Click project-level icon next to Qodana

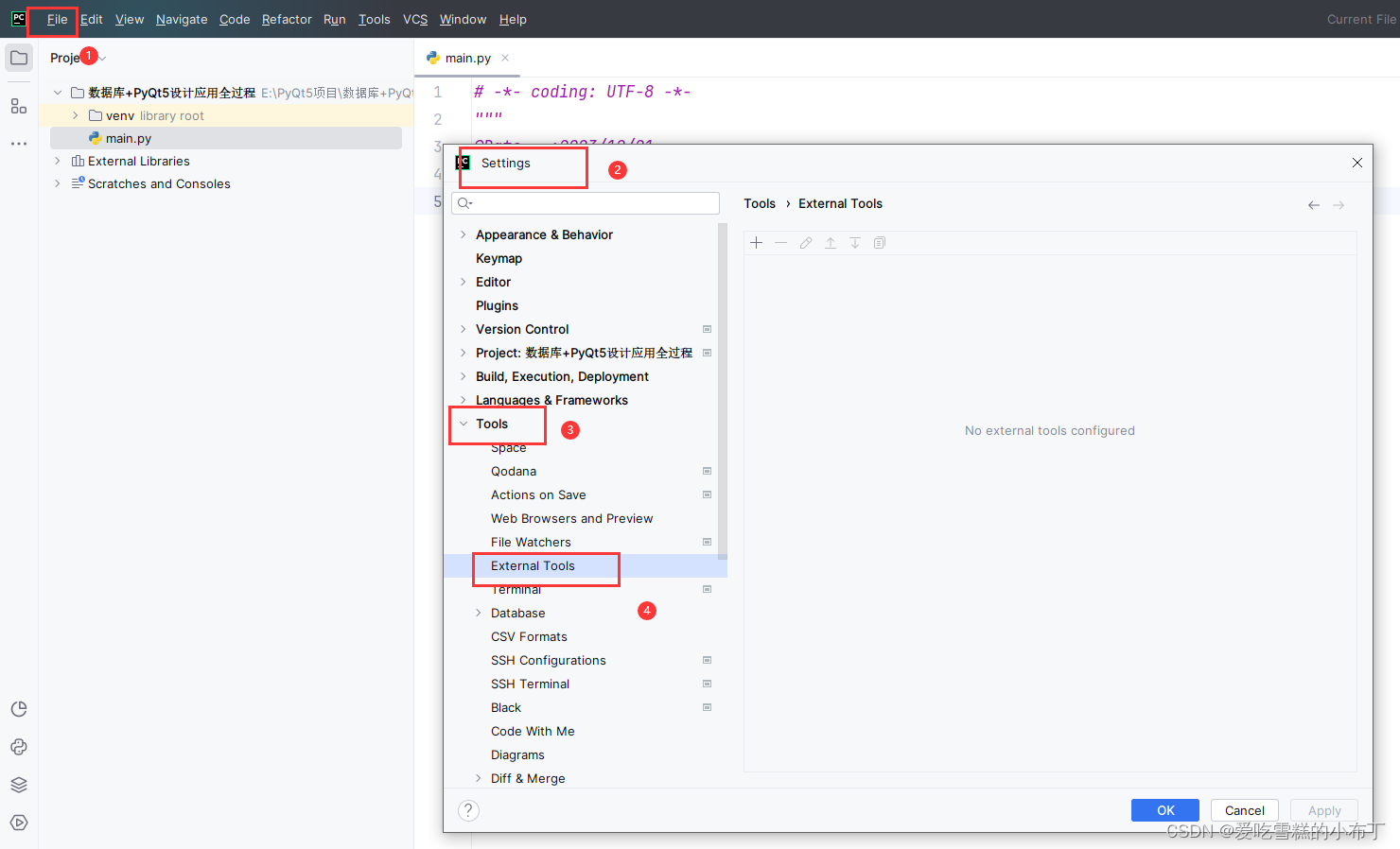707,471
